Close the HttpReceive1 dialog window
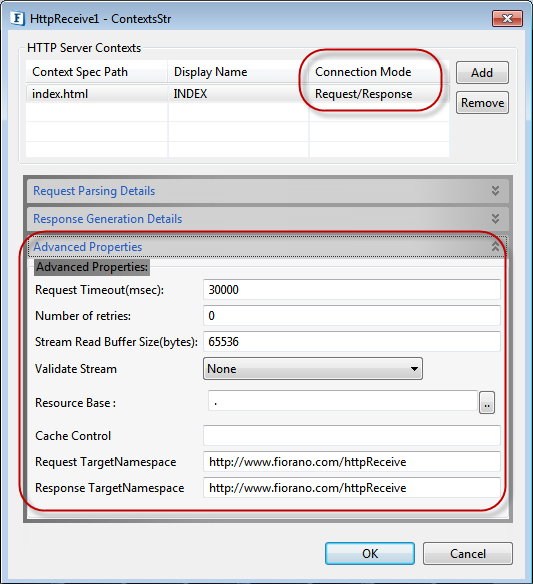The image size is (533, 584). (507, 18)
